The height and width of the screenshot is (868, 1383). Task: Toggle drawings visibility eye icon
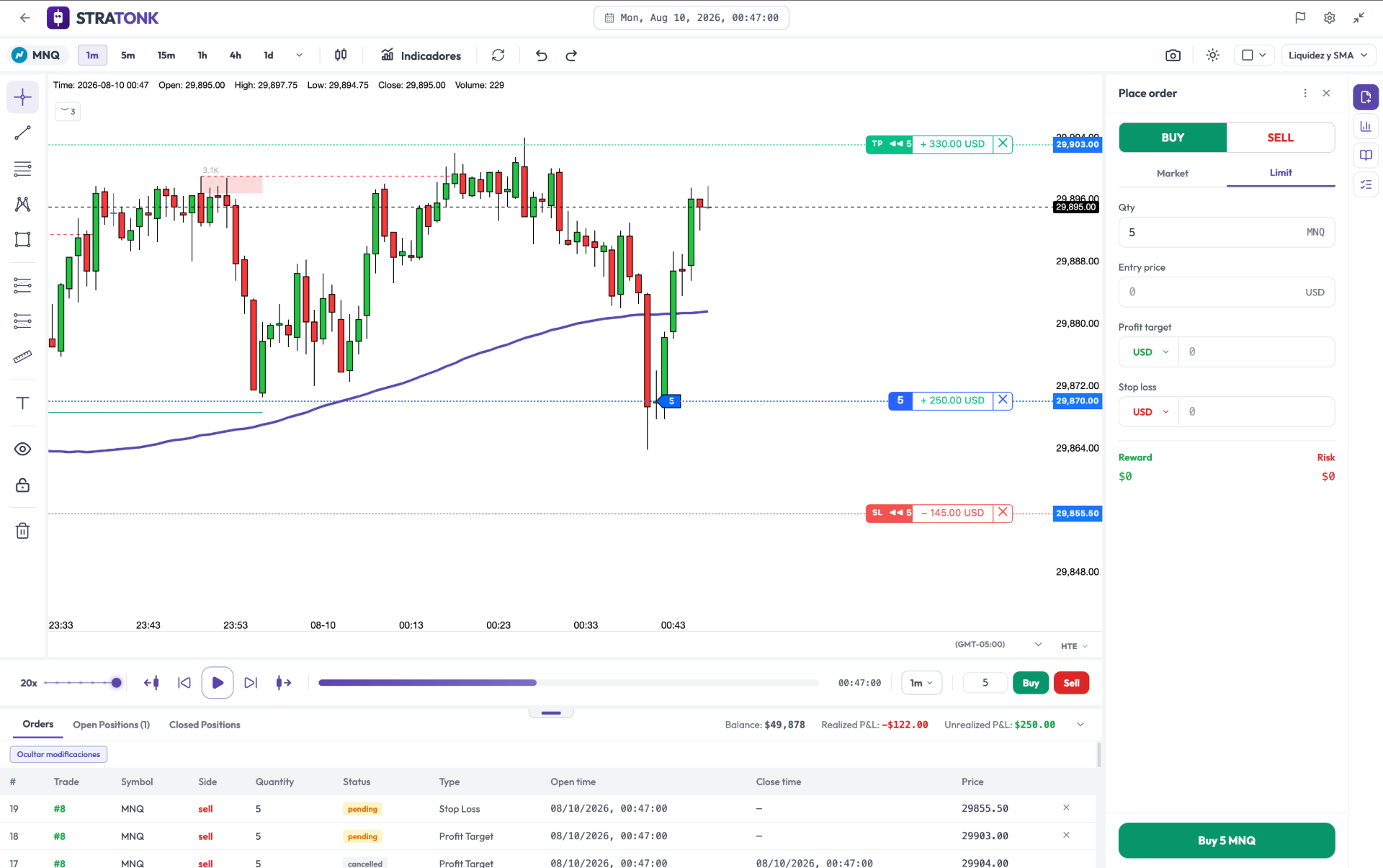click(23, 449)
